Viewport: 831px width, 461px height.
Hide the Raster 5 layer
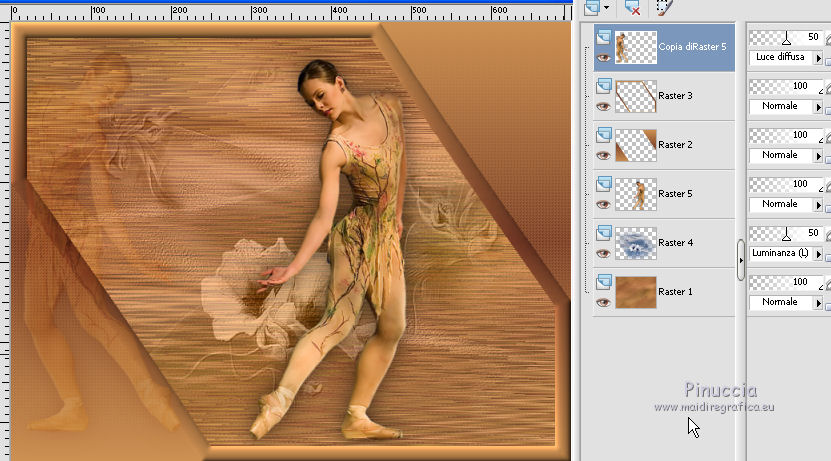(603, 205)
